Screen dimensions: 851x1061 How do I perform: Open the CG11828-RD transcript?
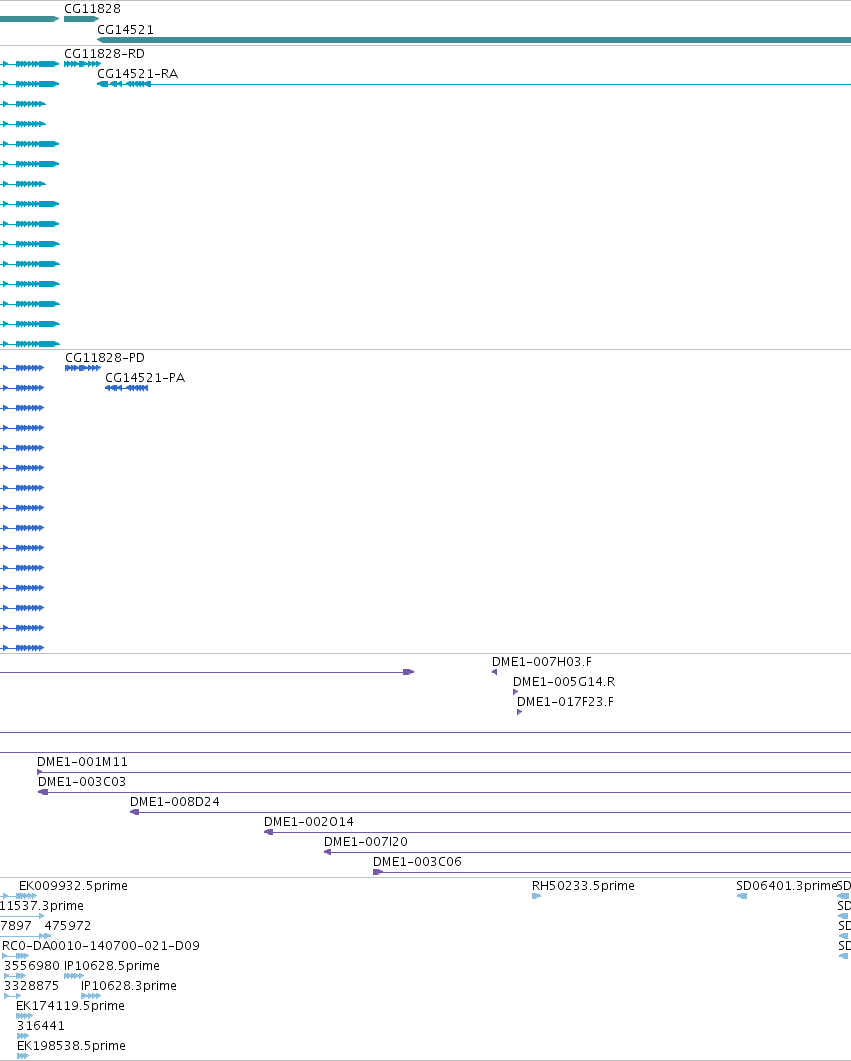tap(82, 64)
